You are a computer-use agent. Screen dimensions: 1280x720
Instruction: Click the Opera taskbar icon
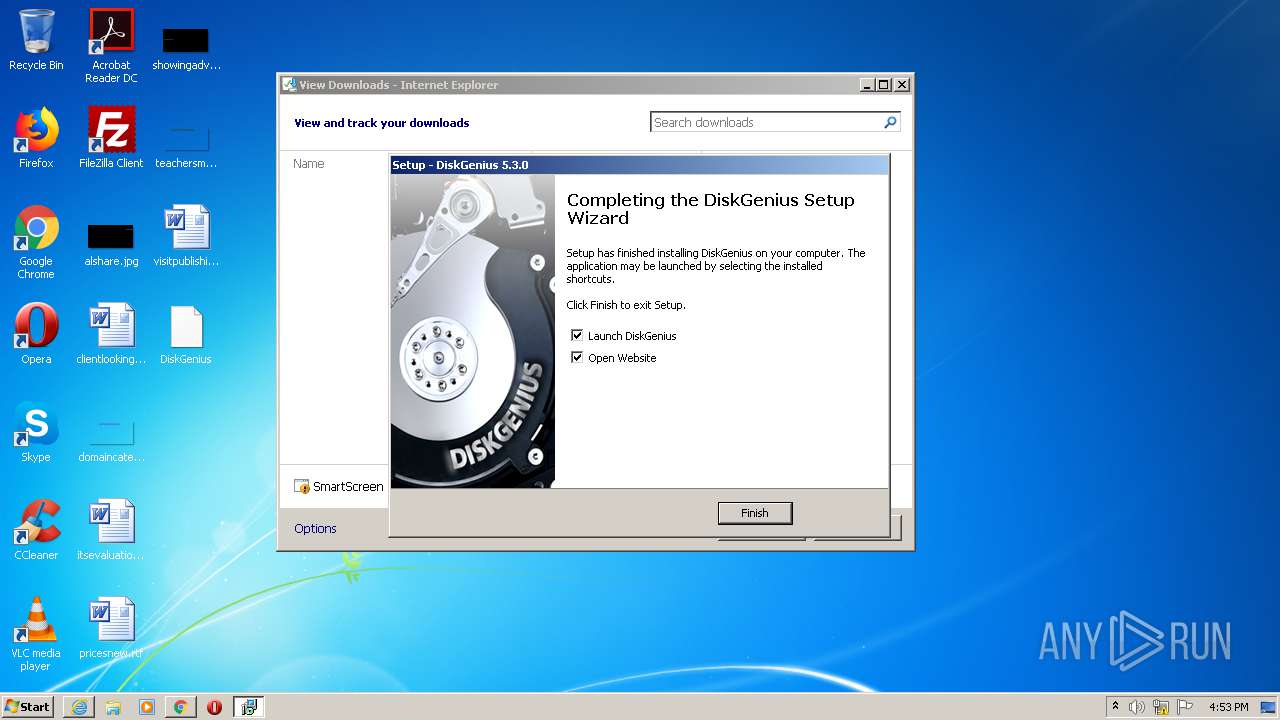[214, 707]
